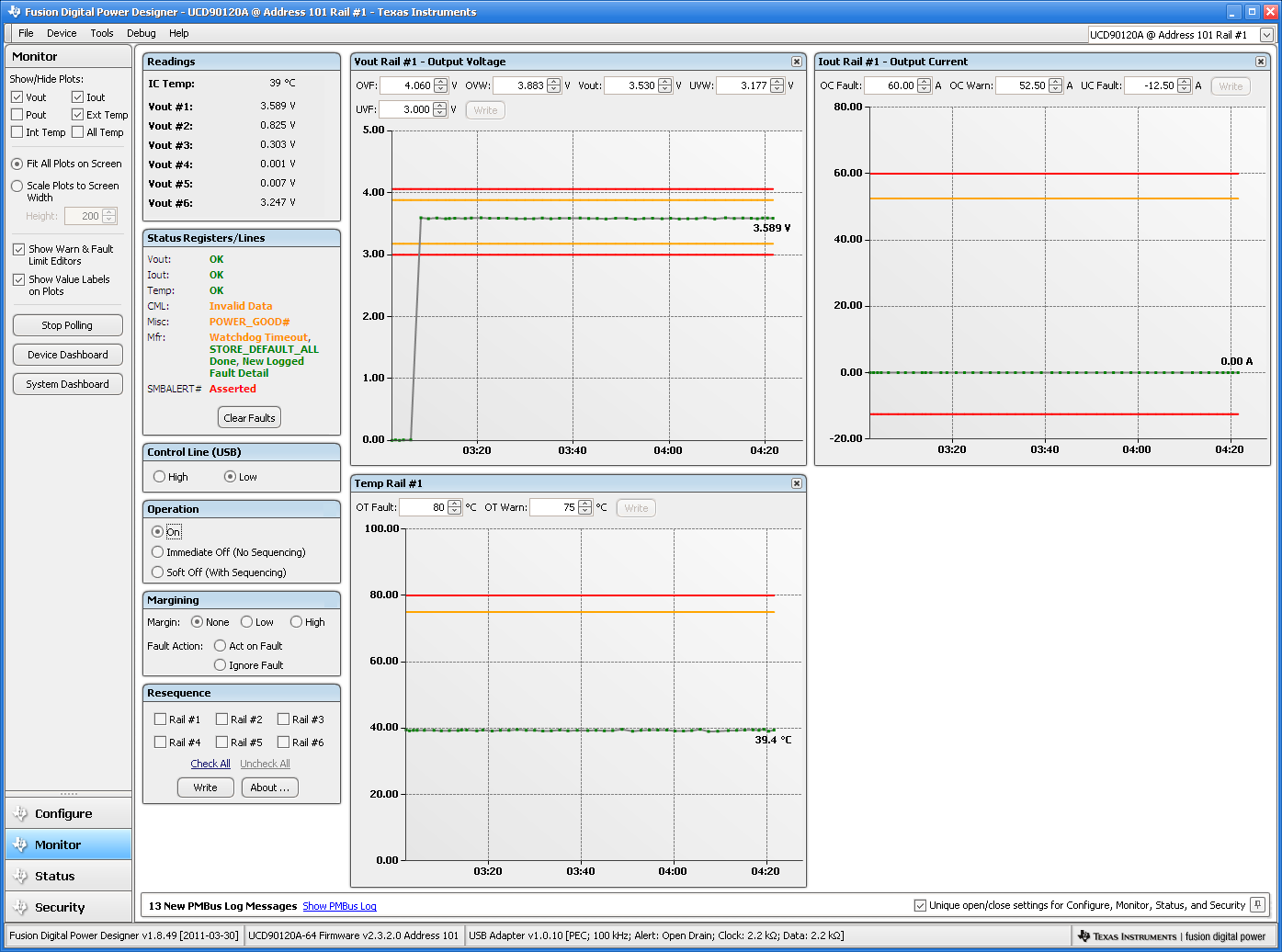Check Rail #6 for resequence
This screenshot has width=1282, height=952.
point(283,742)
